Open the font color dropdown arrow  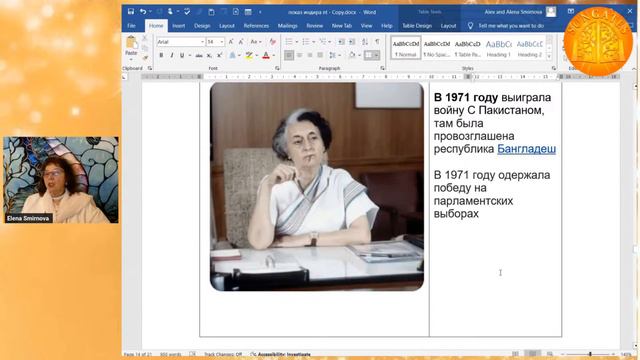point(273,55)
